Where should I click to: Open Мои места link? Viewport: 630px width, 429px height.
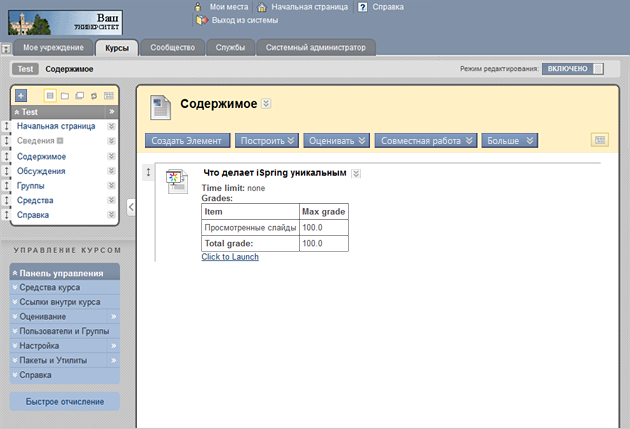pos(229,7)
